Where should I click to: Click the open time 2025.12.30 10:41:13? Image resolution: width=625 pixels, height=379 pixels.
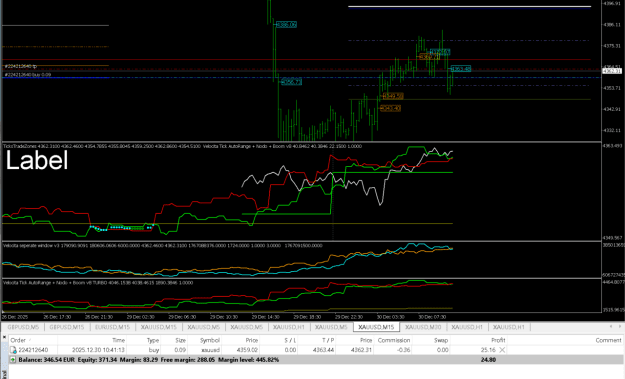point(98,350)
